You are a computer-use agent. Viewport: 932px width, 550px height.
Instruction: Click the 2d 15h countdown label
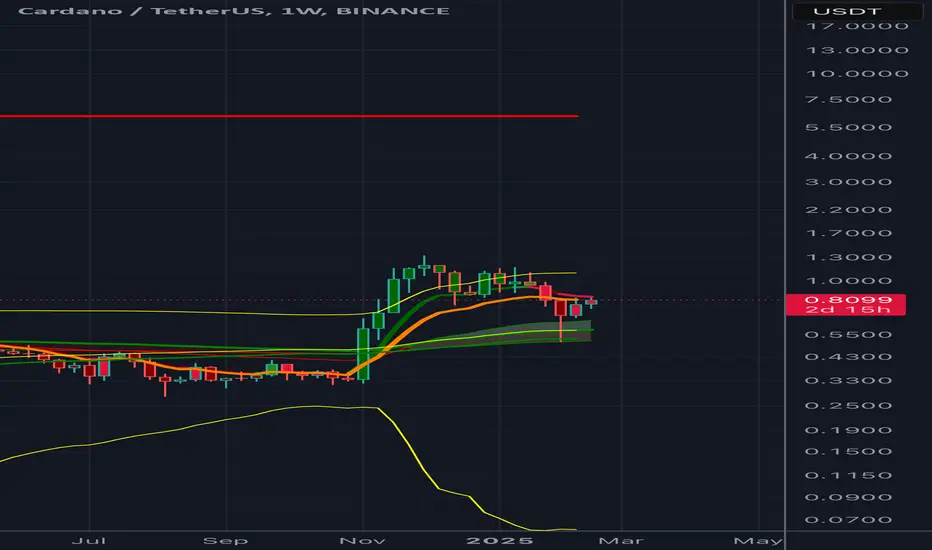[848, 310]
